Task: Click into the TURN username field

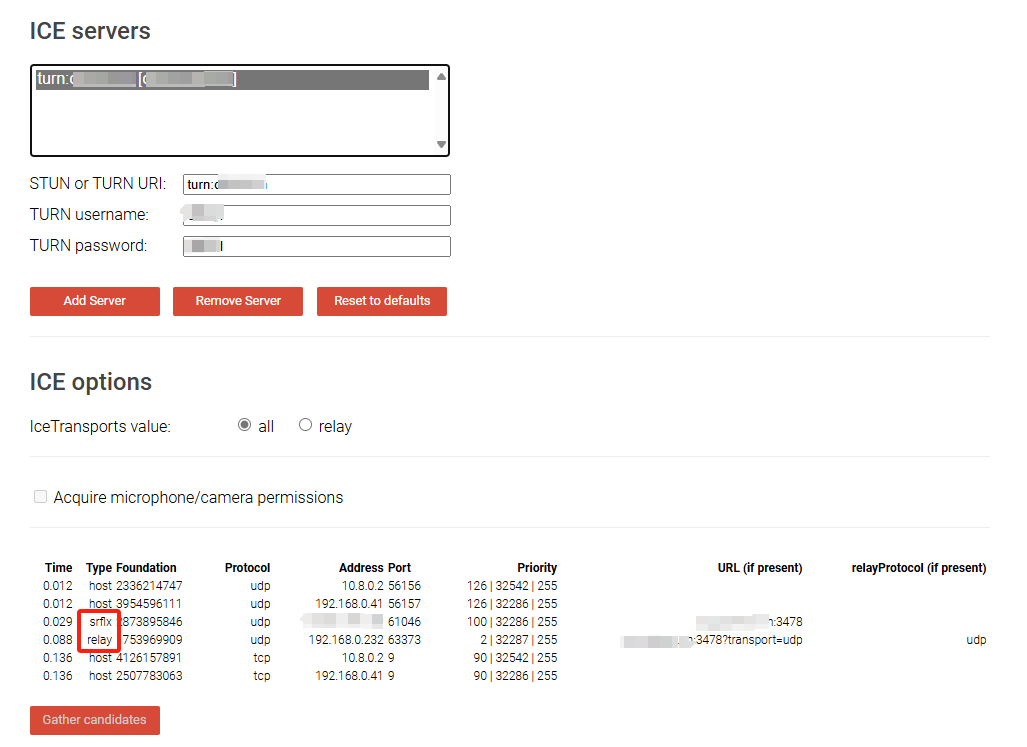Action: (x=317, y=215)
